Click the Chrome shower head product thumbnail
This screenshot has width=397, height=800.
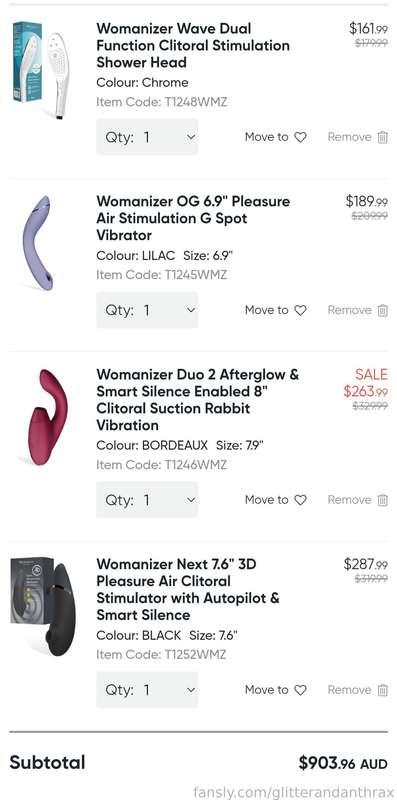[x=41, y=70]
